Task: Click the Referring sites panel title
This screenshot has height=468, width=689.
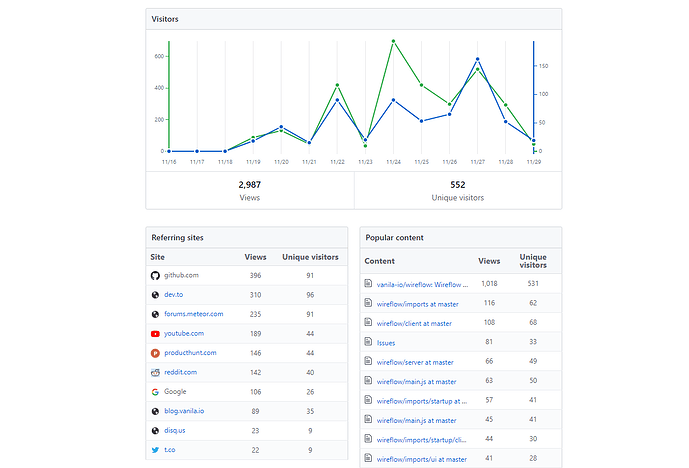Action: 178,238
